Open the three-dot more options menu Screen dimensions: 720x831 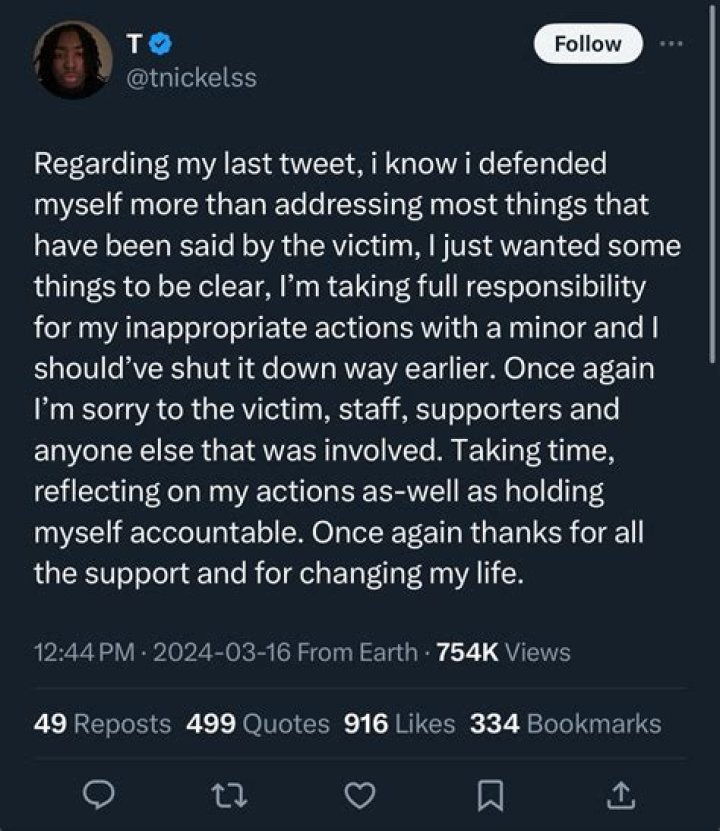tap(671, 44)
